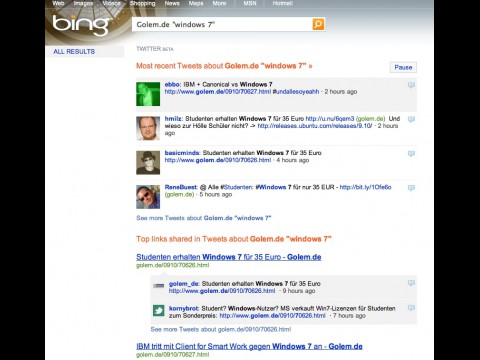Open the More menu in navigation
Screen dimensions: 480x360
pos(219,3)
